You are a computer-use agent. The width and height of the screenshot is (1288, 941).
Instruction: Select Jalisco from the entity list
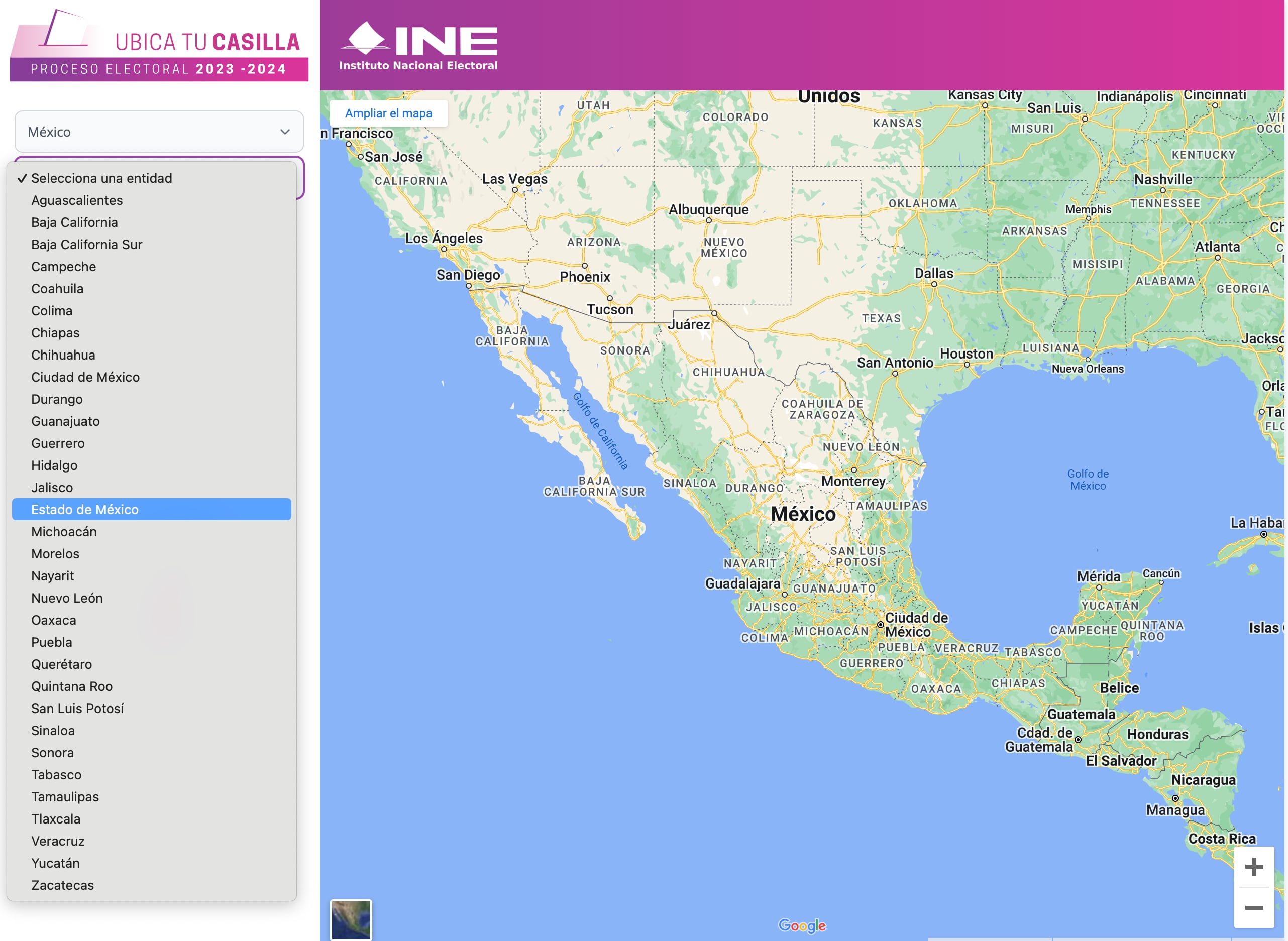pos(52,488)
